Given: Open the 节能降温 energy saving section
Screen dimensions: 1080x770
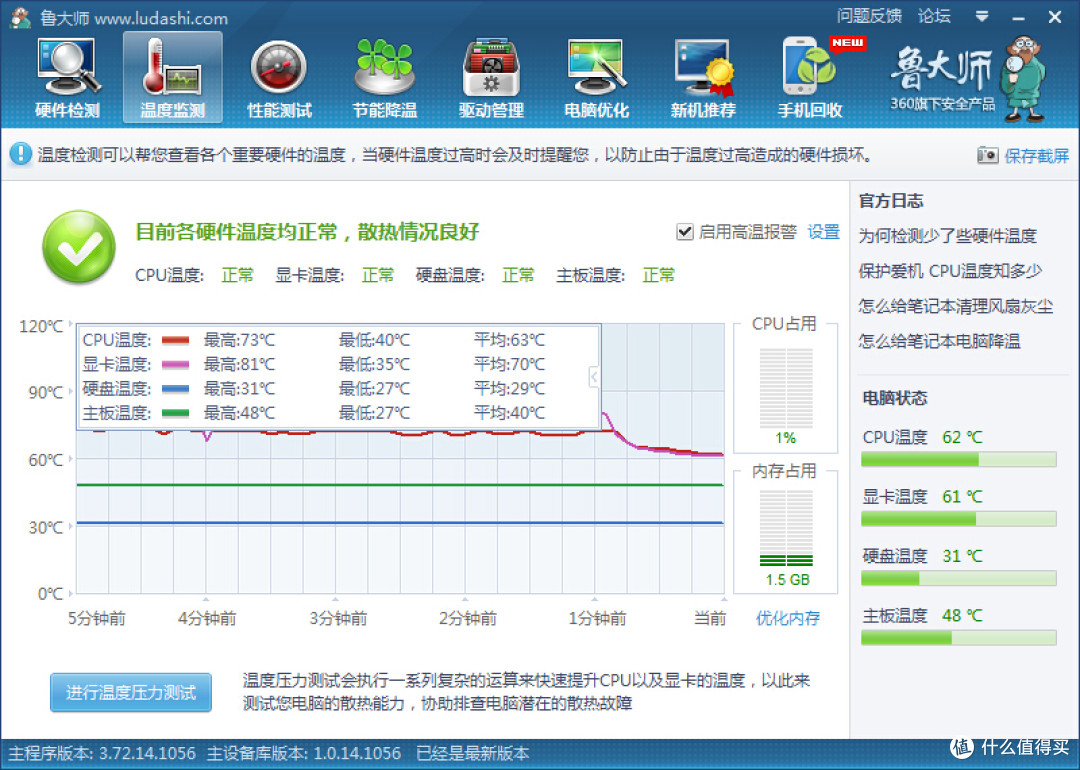Looking at the screenshot, I should click(385, 79).
